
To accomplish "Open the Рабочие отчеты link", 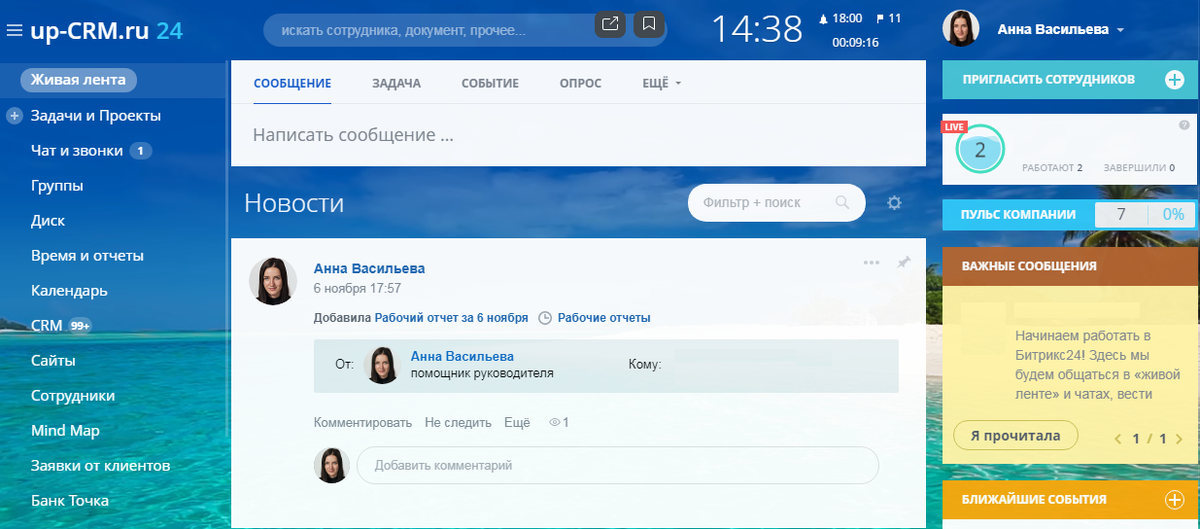I will pos(604,318).
